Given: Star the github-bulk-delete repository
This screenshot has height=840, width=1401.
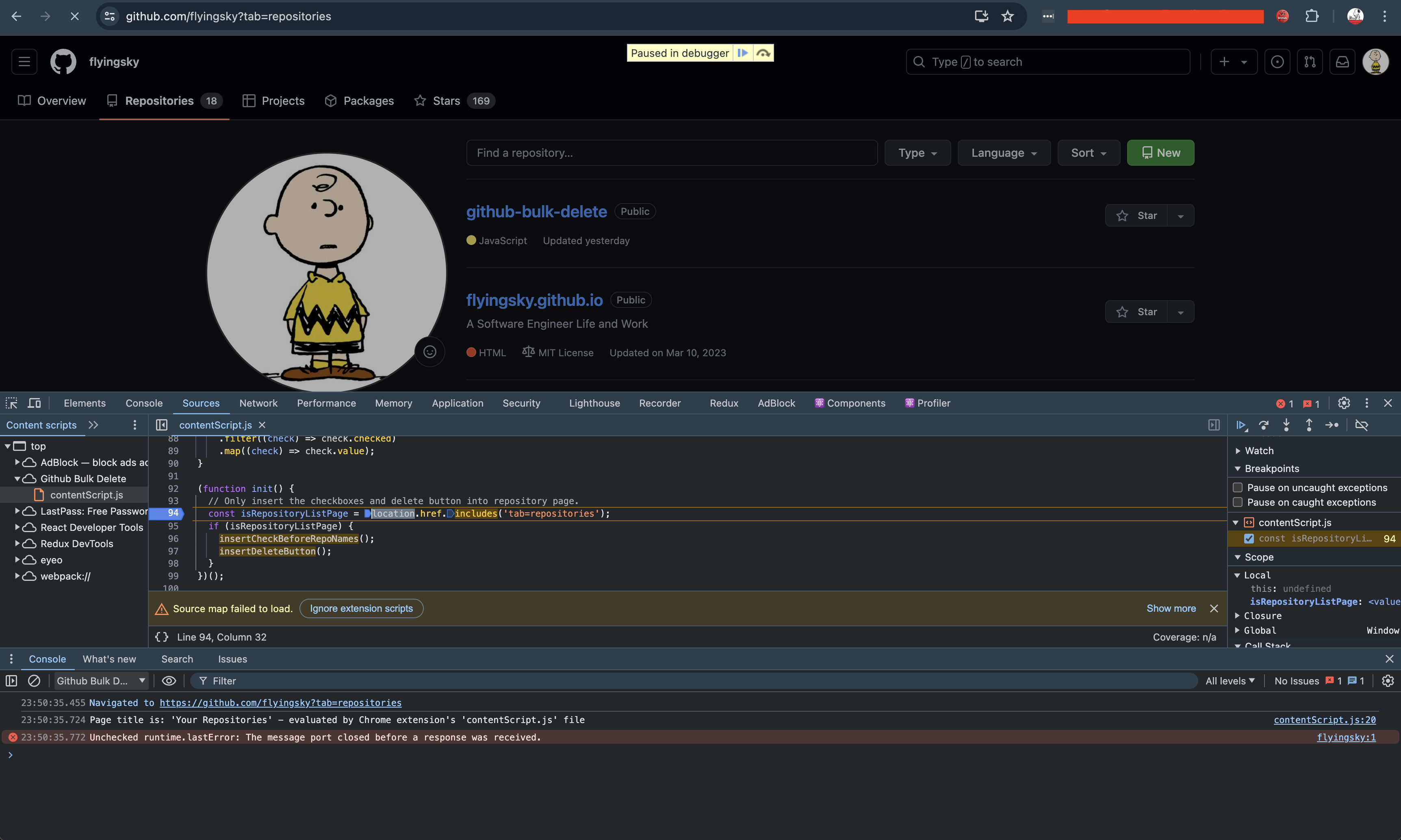Looking at the screenshot, I should coord(1136,216).
